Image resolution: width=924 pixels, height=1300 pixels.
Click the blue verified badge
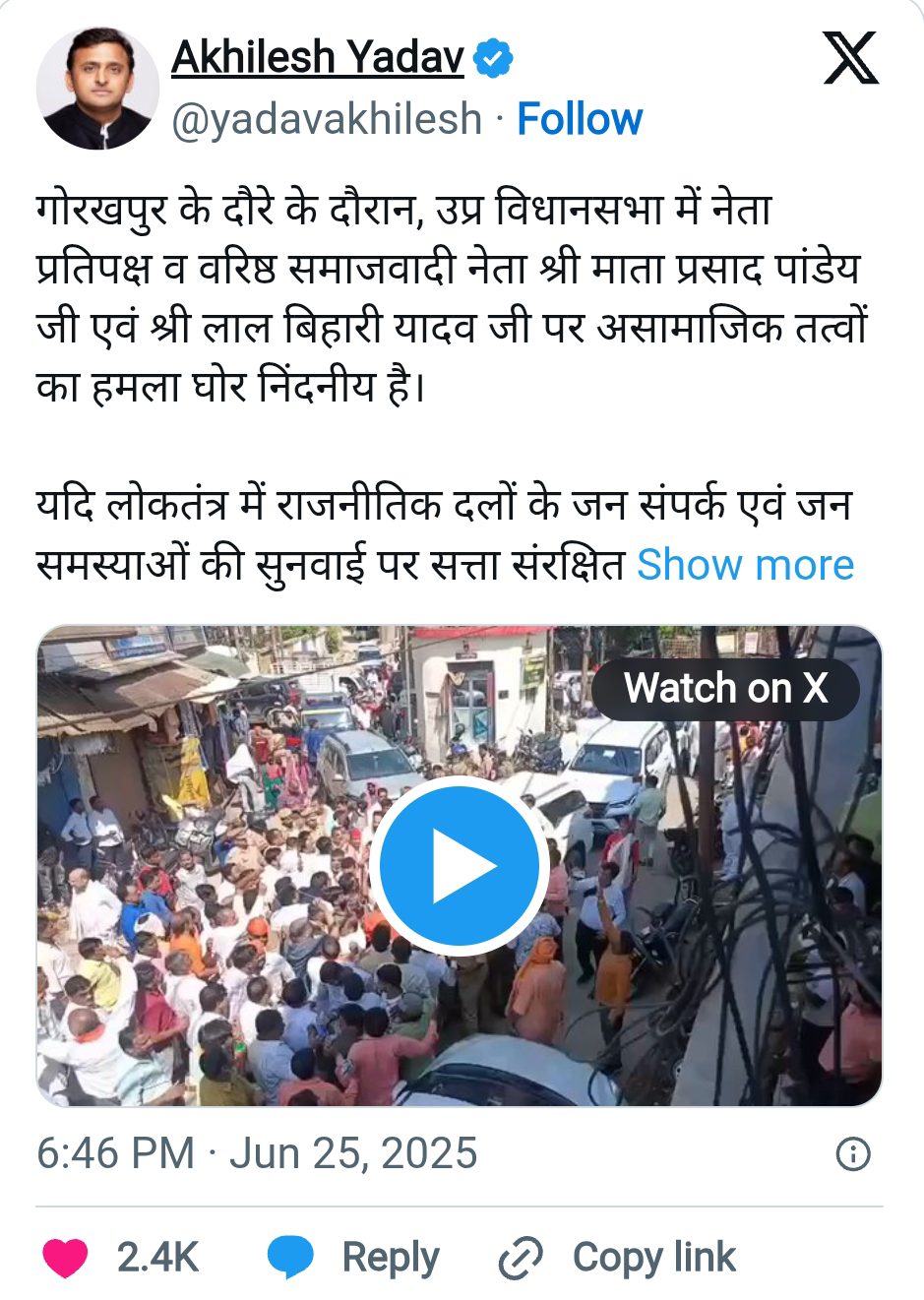point(493,59)
